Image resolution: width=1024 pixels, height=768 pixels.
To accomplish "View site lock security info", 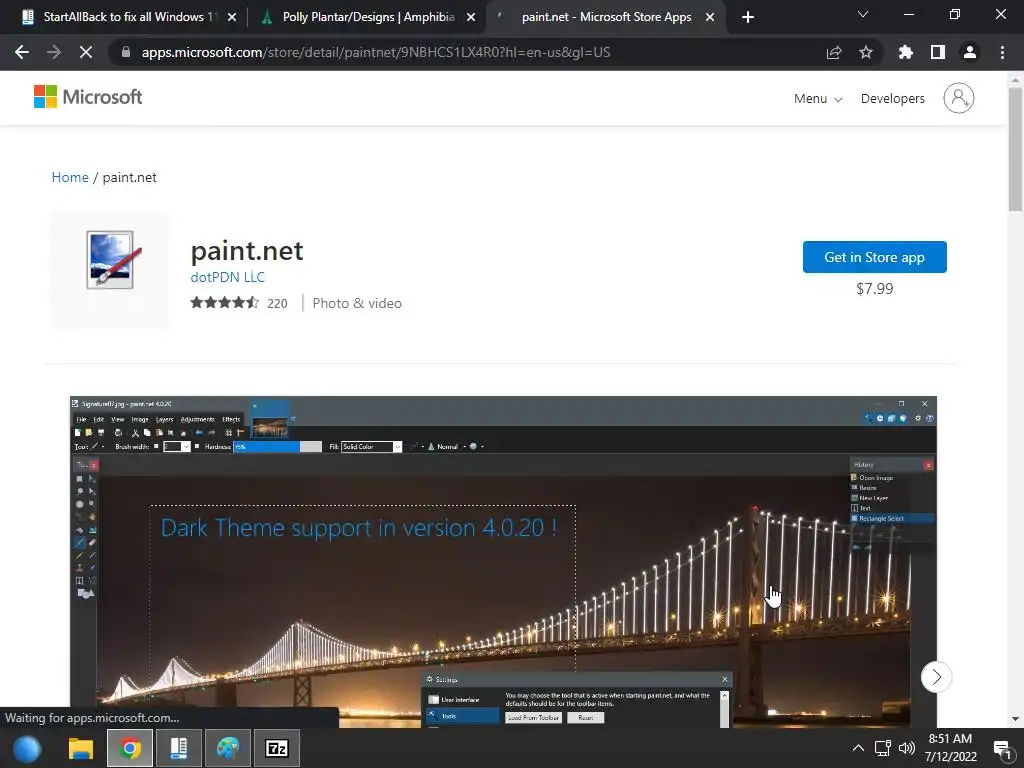I will [126, 52].
